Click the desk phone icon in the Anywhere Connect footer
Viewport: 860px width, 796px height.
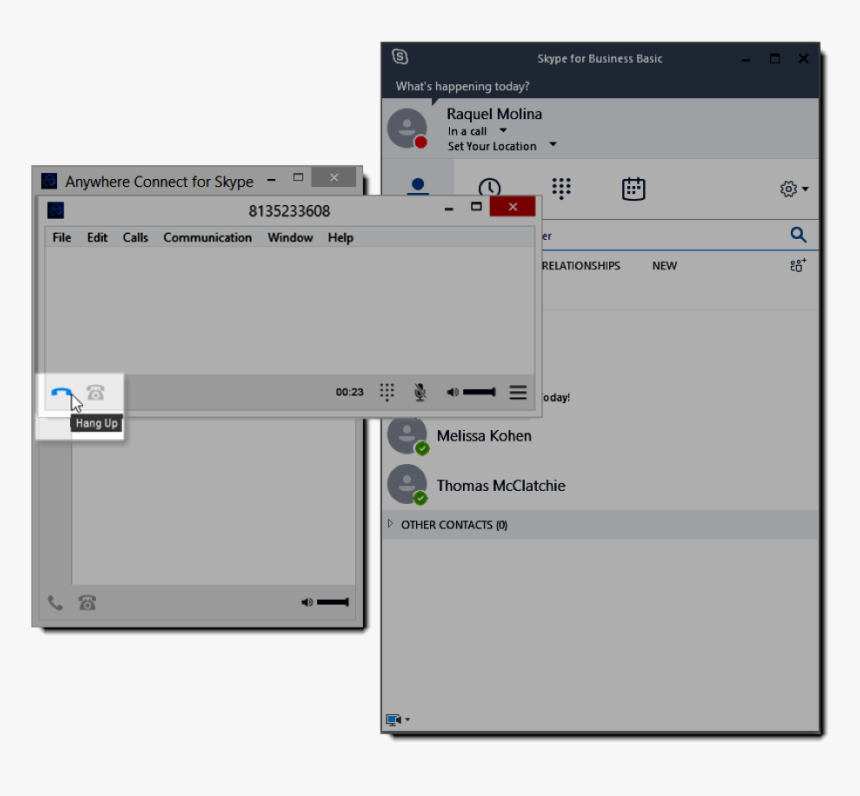(87, 603)
